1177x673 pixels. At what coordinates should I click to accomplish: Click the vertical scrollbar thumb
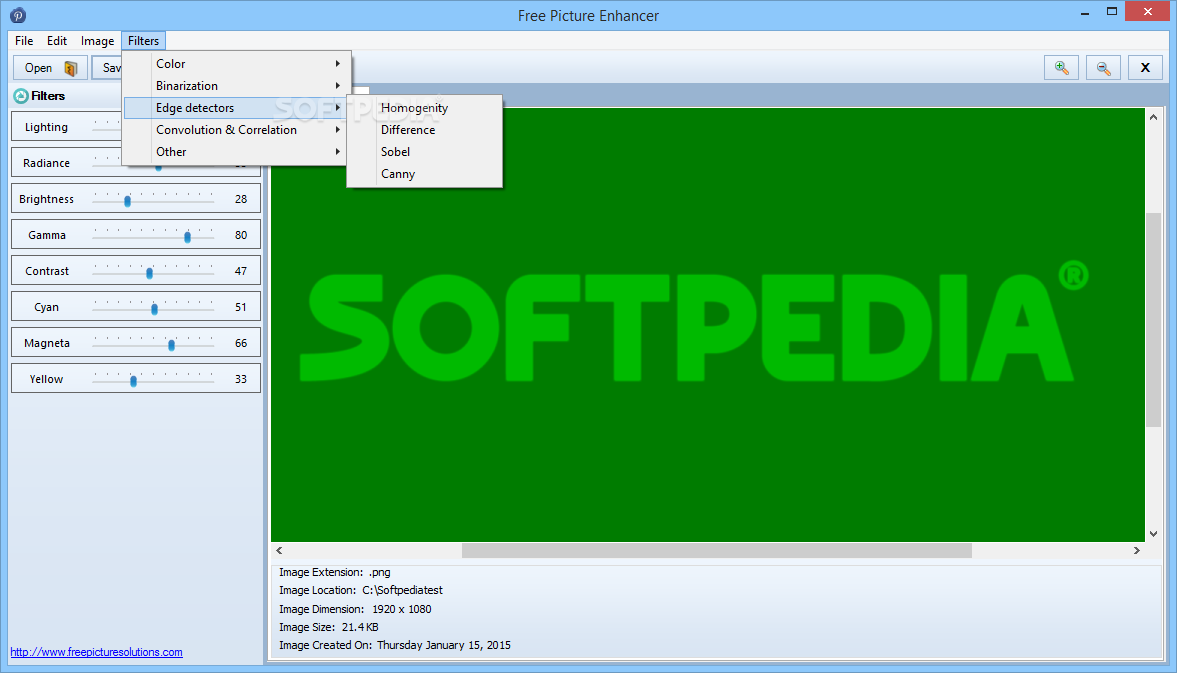pyautogui.click(x=1154, y=320)
